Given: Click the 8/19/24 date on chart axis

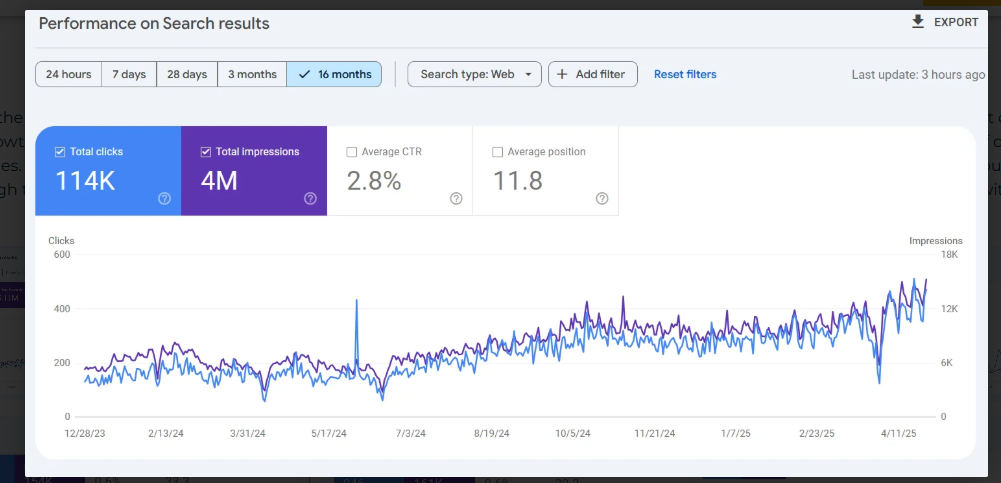Looking at the screenshot, I should 492,433.
